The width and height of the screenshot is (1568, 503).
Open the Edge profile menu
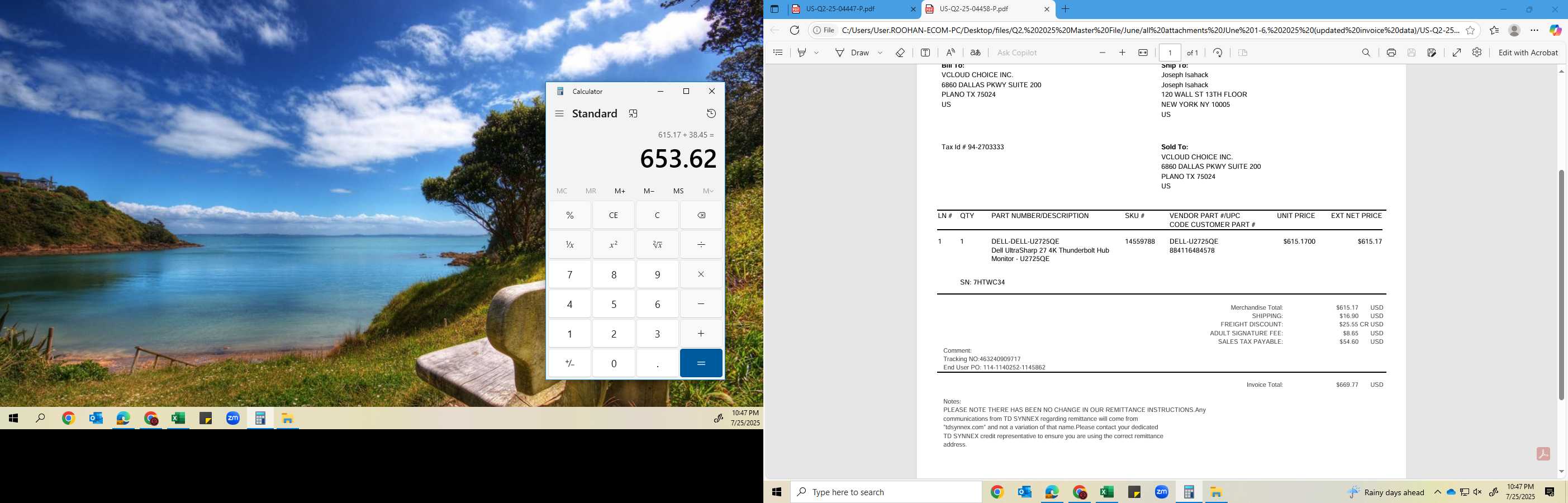(x=1514, y=30)
